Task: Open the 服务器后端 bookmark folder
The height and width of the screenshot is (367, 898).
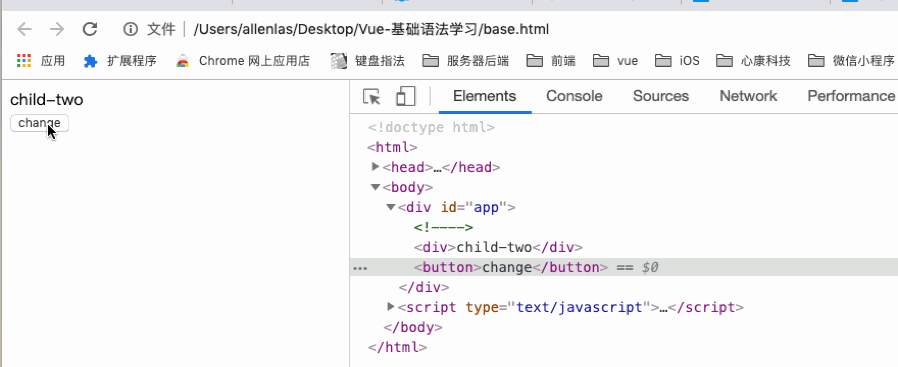Action: (x=466, y=61)
